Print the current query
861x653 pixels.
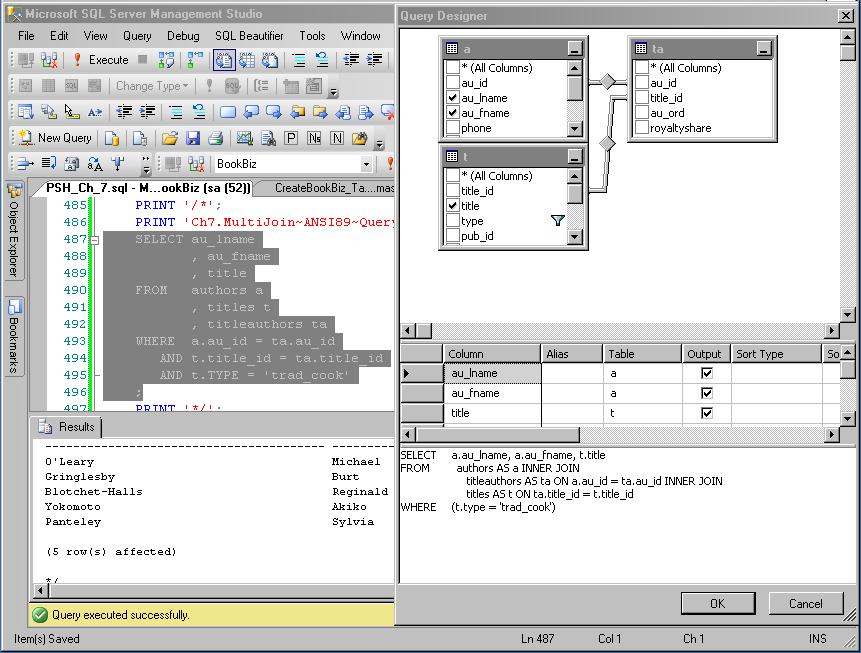point(216,137)
